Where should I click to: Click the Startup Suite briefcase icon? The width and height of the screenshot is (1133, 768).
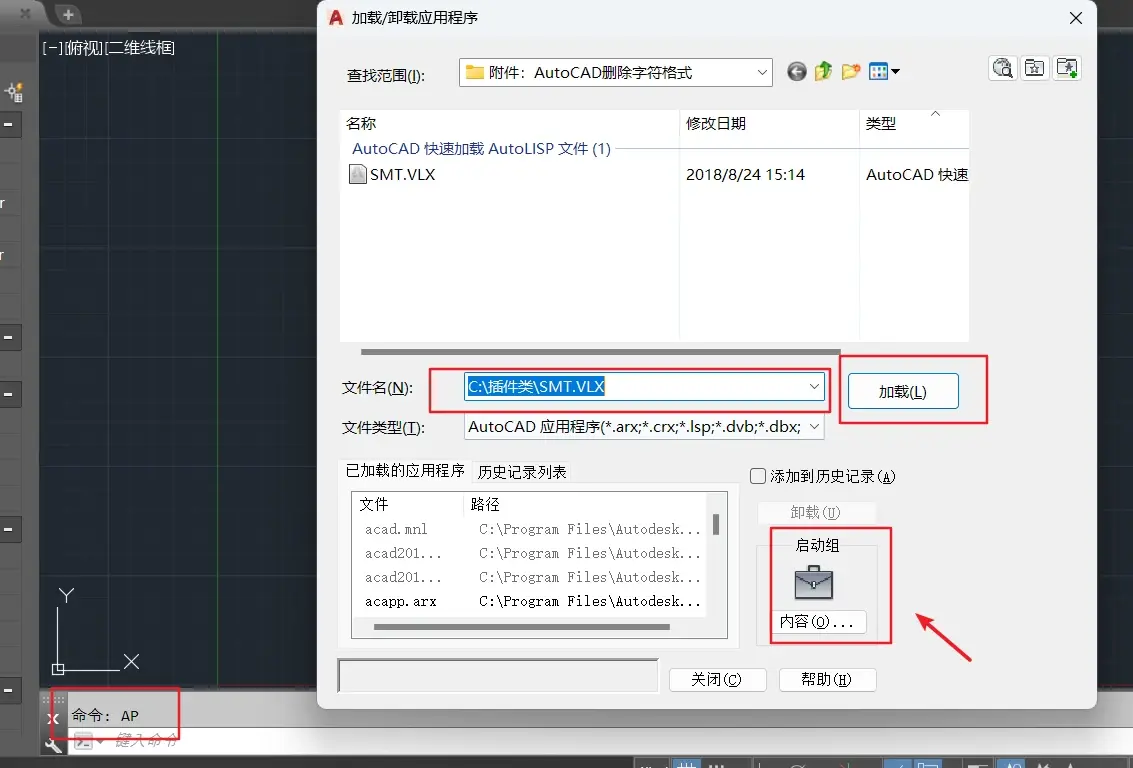point(814,583)
